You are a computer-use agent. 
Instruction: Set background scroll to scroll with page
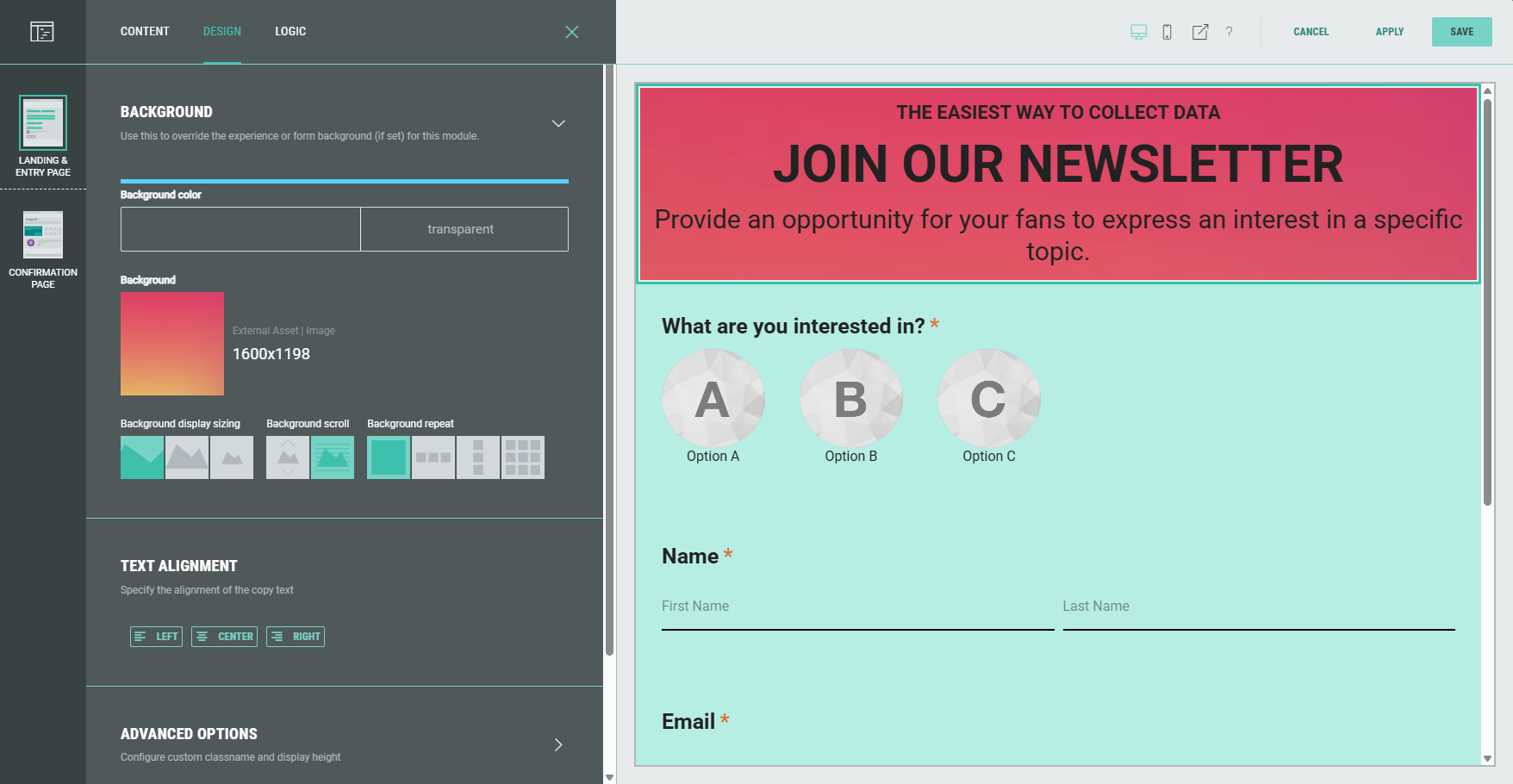288,457
